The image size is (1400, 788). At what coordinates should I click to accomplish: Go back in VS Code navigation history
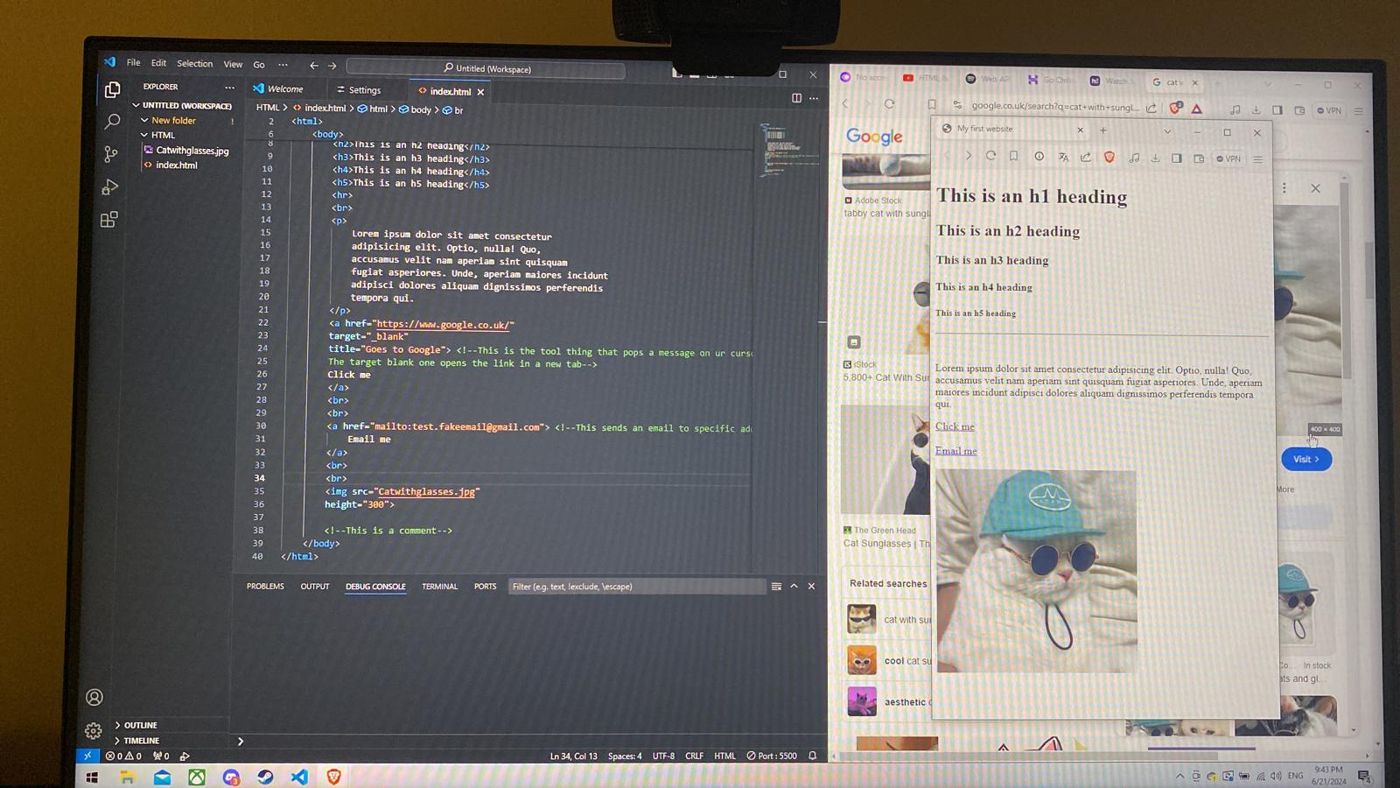pos(313,66)
